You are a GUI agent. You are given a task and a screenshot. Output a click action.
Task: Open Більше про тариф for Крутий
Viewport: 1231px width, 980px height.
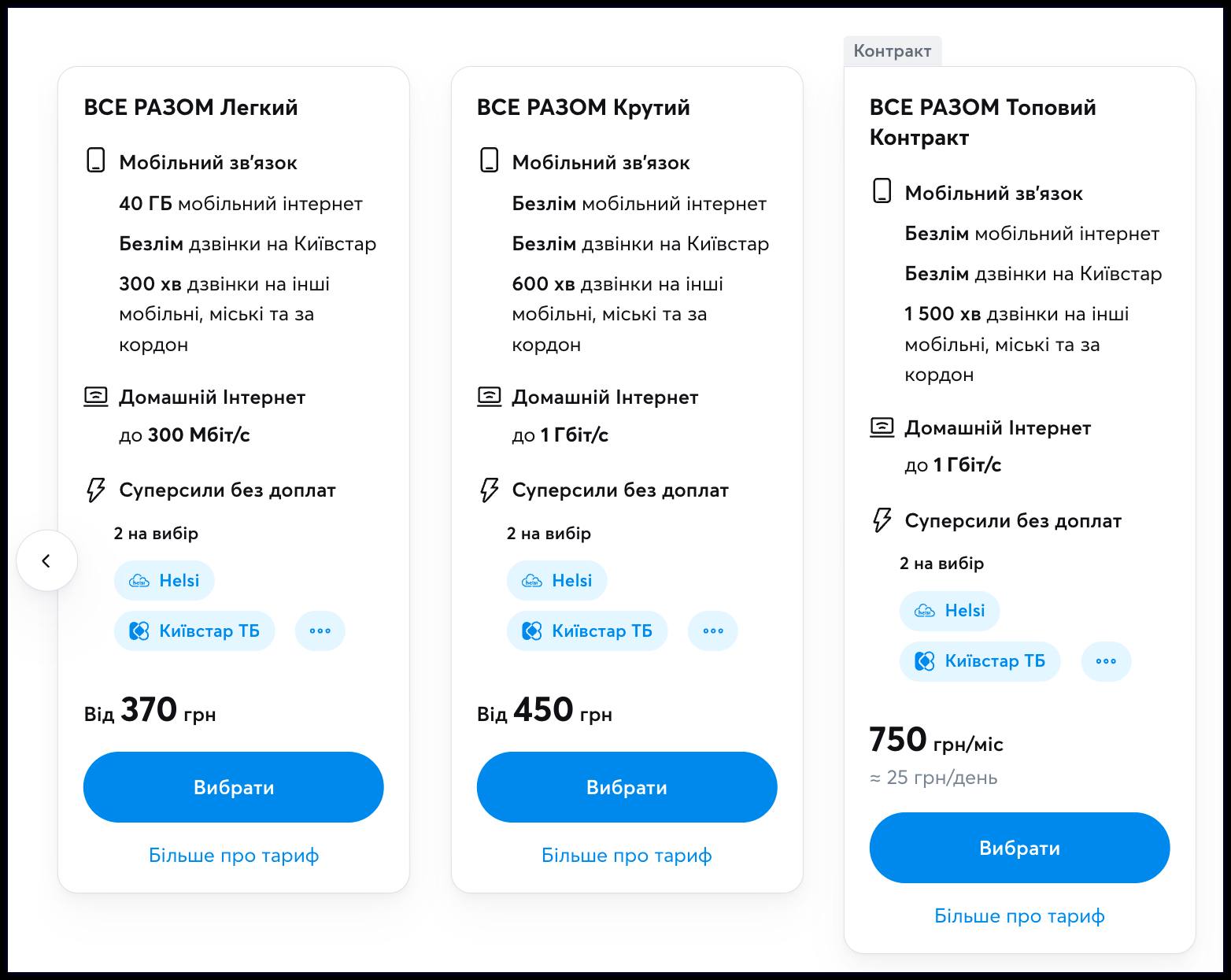click(x=627, y=856)
